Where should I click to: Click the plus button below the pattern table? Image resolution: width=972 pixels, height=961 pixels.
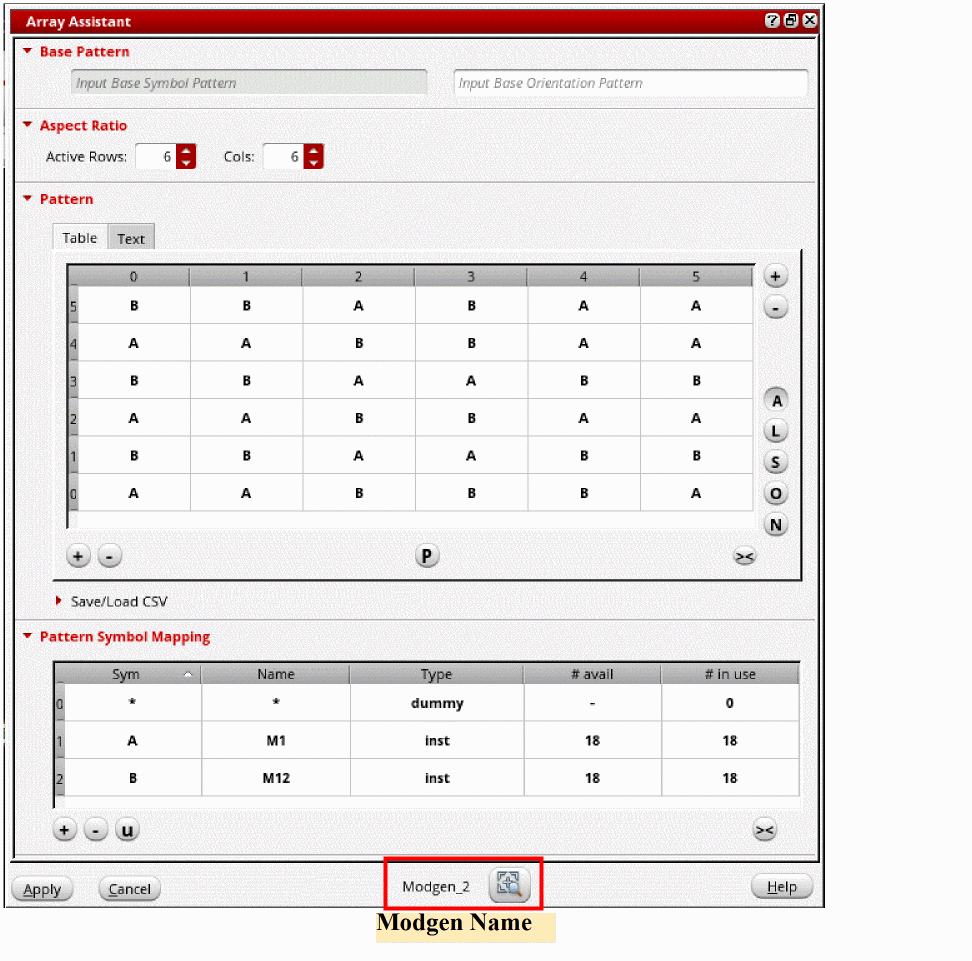pos(78,556)
